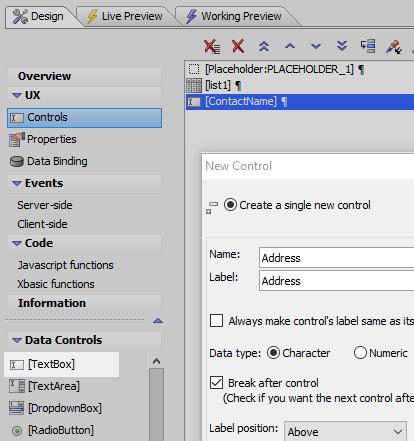Uncheck Break after control checkbox
Viewport: 414px width, 441px height.
click(217, 383)
